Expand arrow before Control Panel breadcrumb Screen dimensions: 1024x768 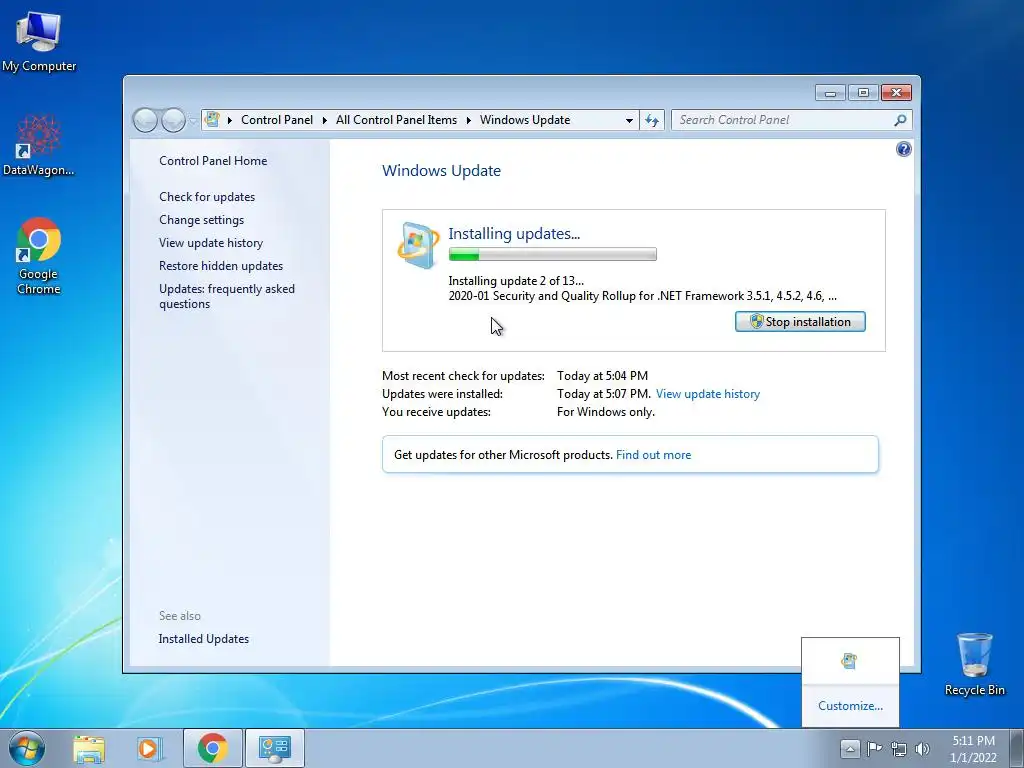[229, 120]
